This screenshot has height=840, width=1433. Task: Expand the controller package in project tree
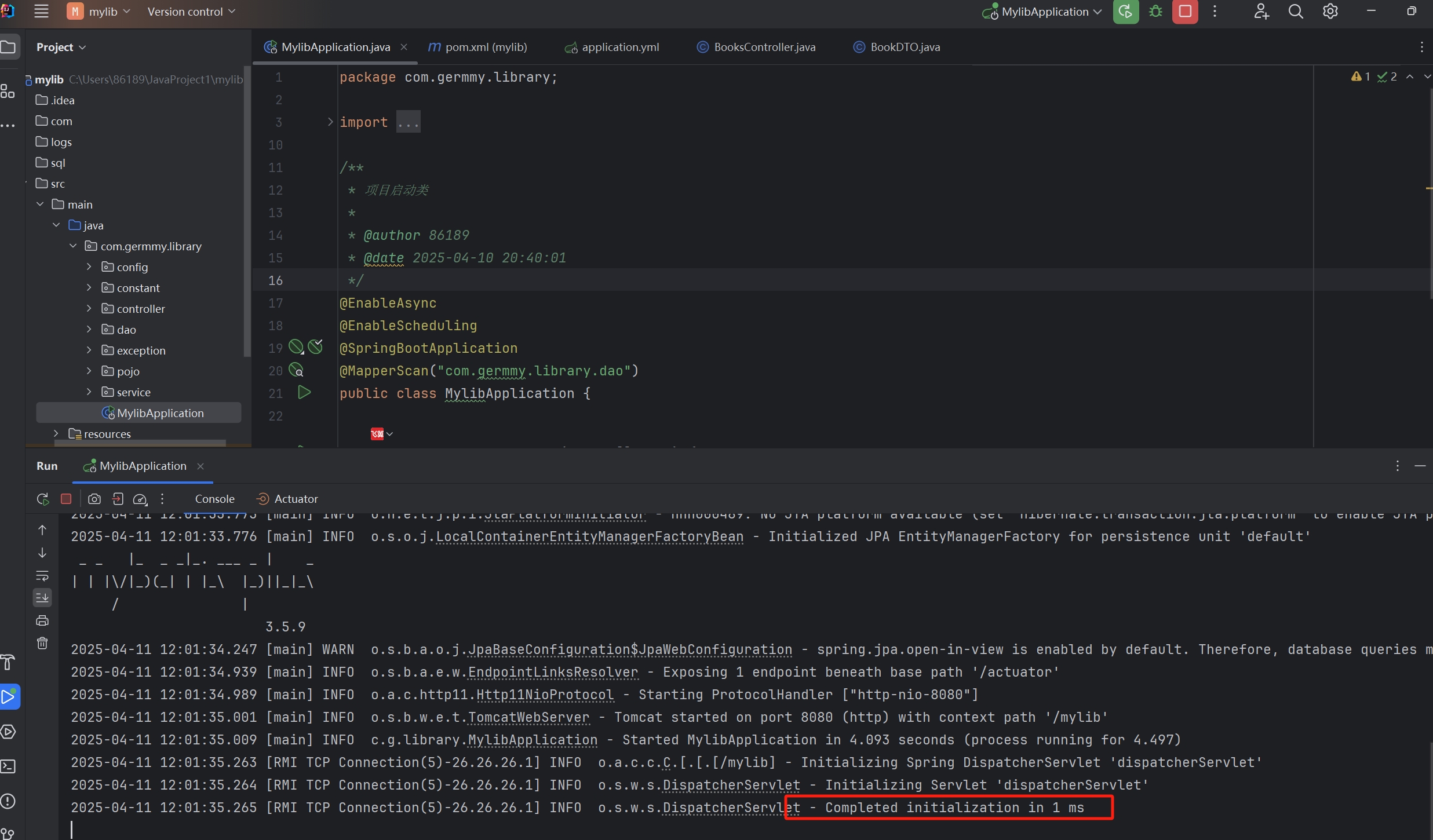tap(89, 309)
